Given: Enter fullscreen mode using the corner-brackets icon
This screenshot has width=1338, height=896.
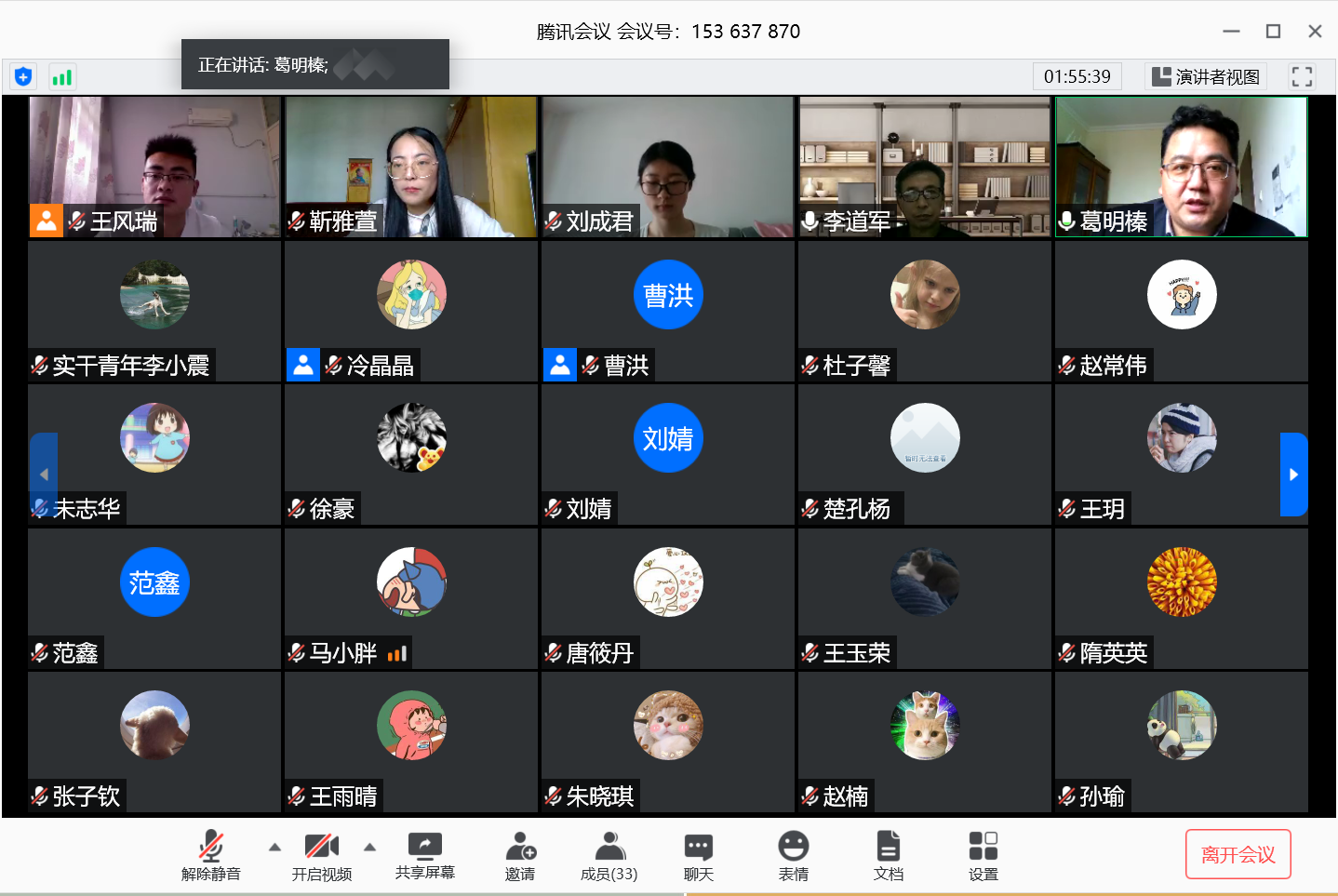Looking at the screenshot, I should [x=1302, y=76].
